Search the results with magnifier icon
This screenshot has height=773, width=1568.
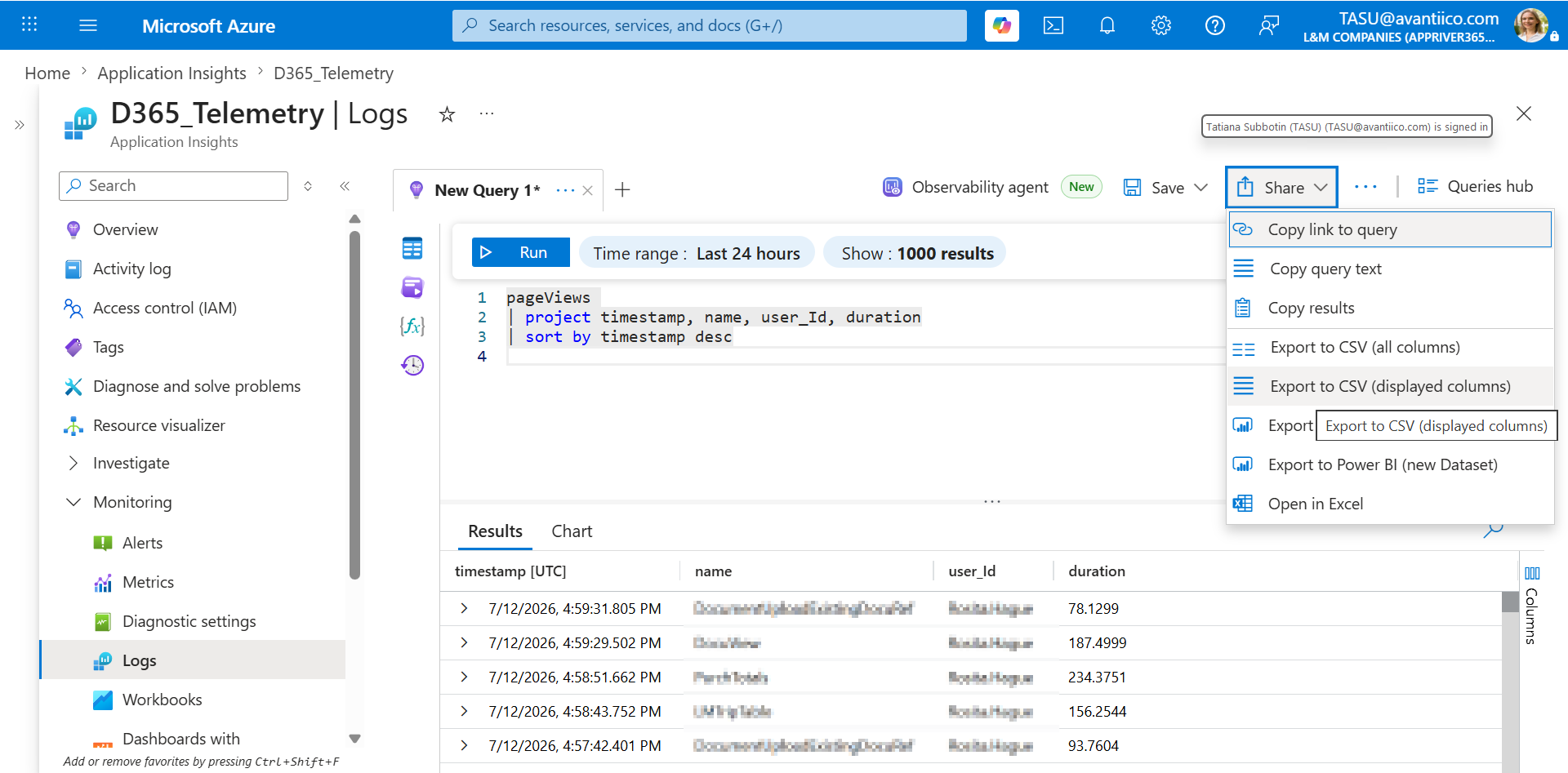click(1493, 530)
